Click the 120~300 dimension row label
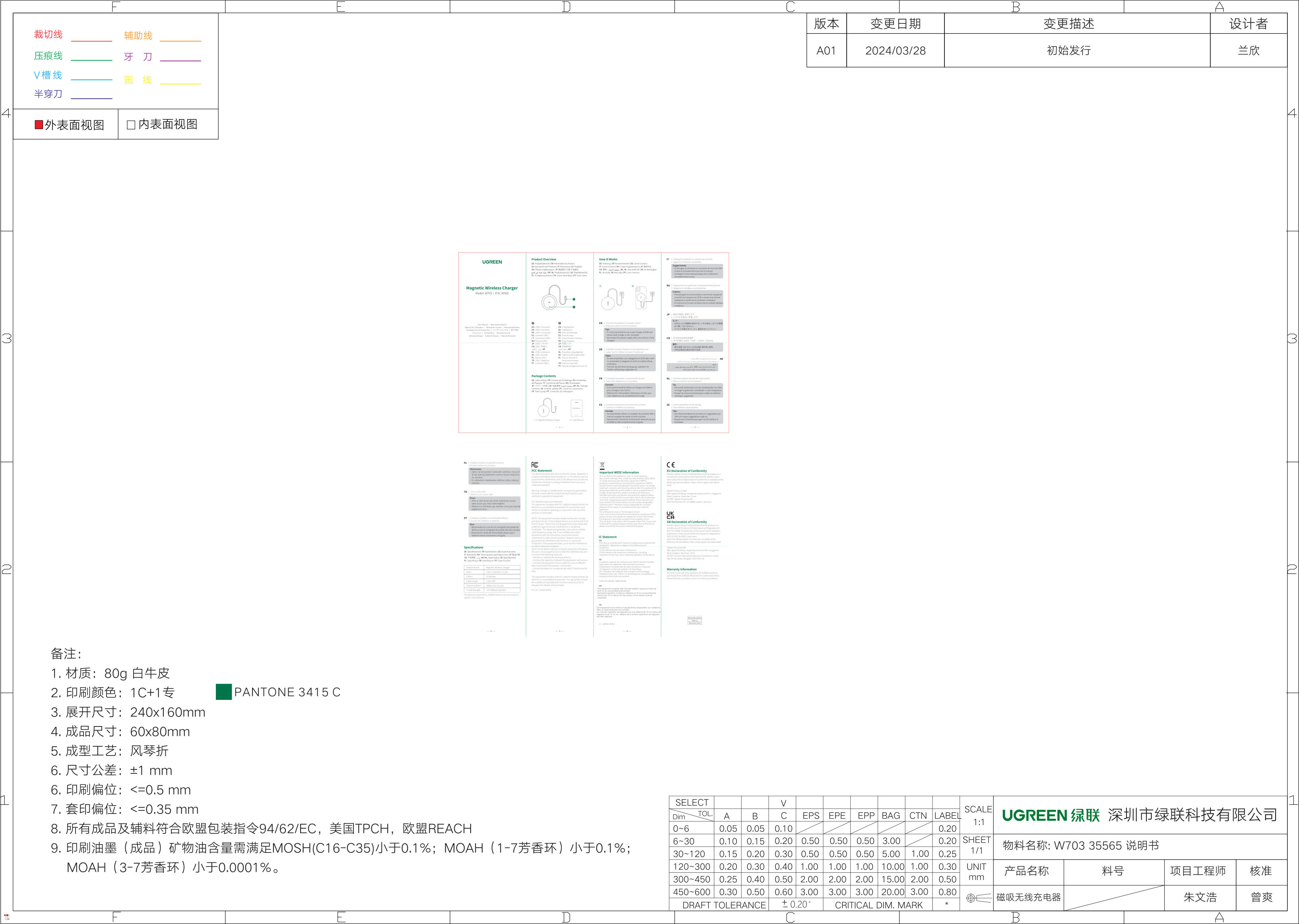Viewport: 1299px width, 924px height. [691, 866]
